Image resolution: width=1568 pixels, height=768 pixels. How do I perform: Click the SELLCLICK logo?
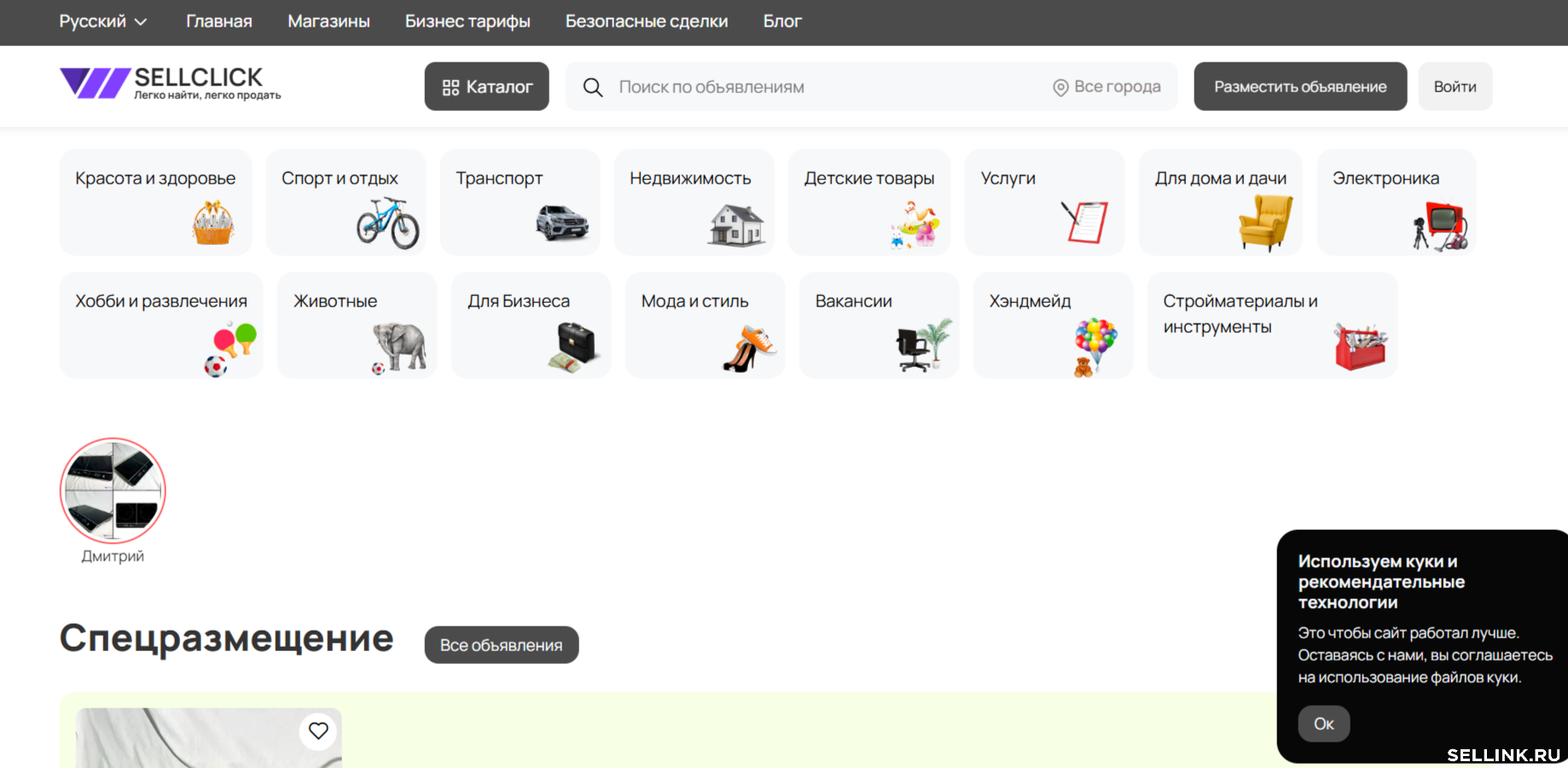170,84
